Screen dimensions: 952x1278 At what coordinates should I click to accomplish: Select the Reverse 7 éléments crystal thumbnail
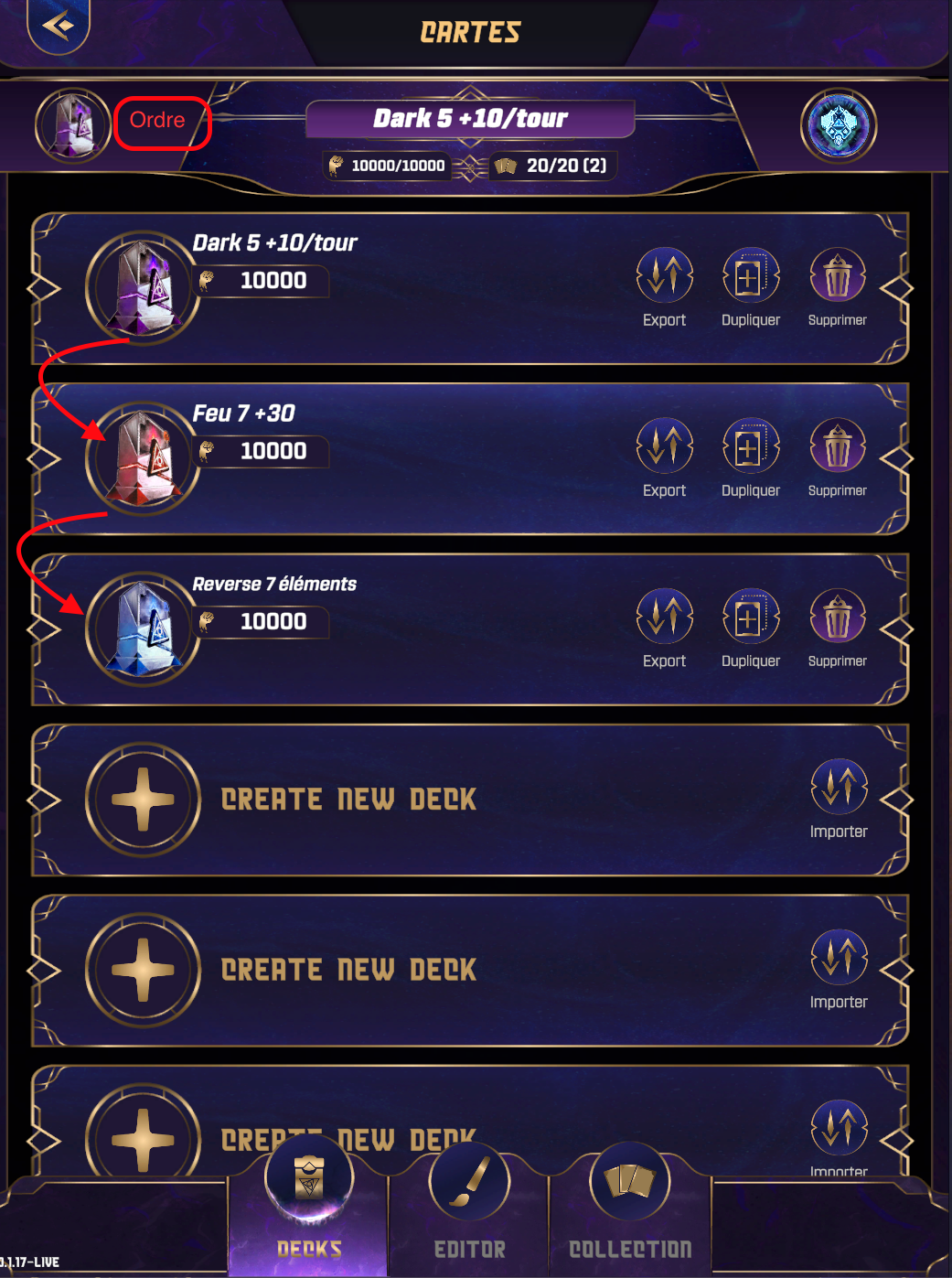click(143, 628)
